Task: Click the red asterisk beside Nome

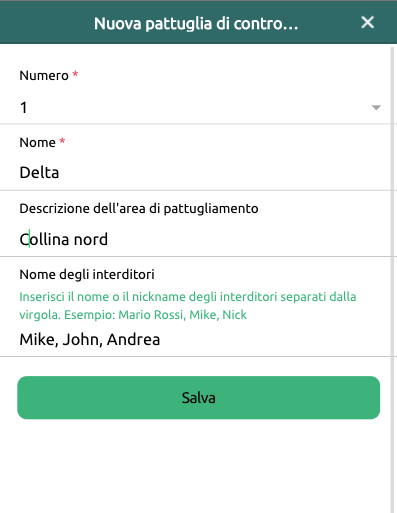Action: click(62, 140)
